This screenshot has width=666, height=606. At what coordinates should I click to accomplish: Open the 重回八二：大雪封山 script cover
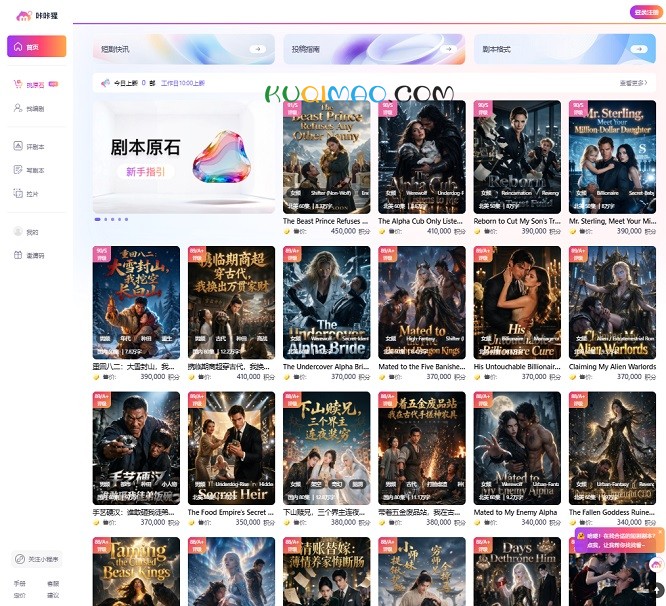136,303
